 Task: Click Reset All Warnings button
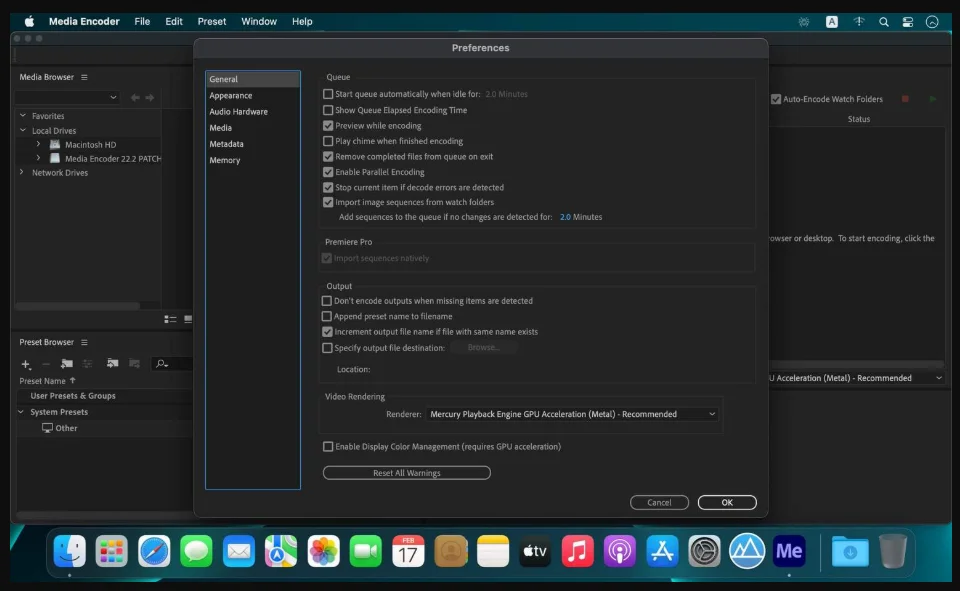[x=407, y=473]
